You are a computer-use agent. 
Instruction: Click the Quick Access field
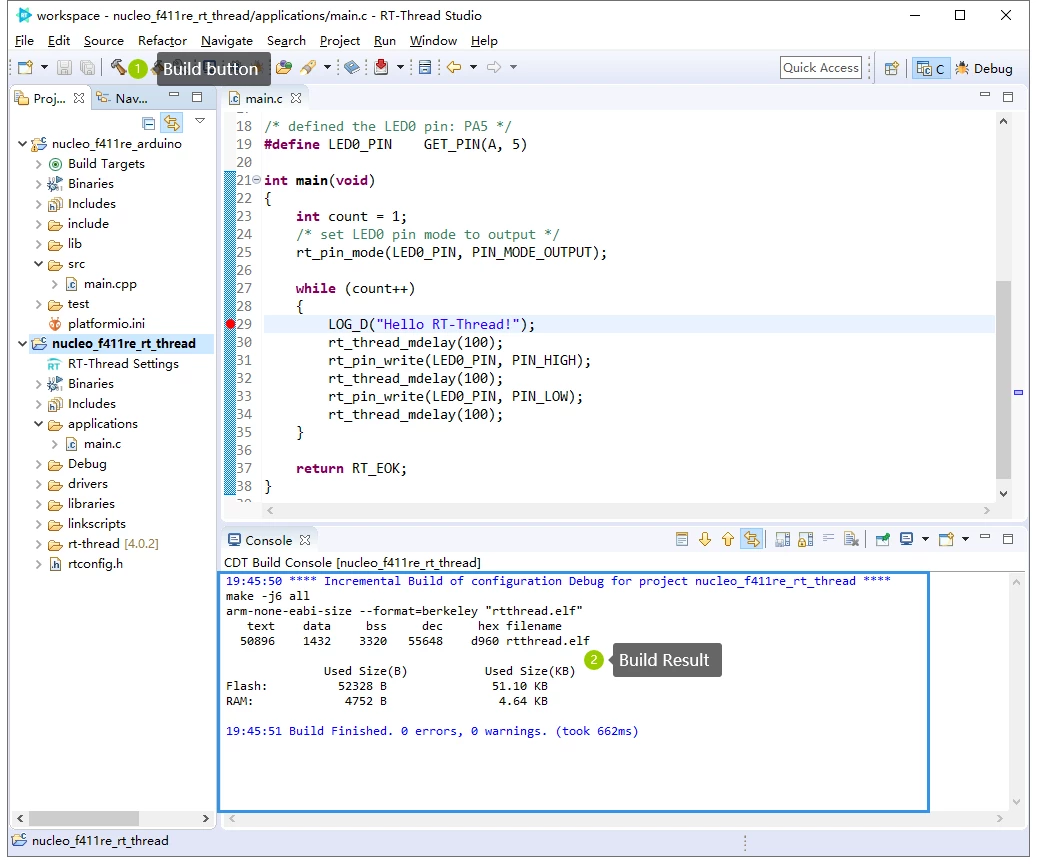point(821,67)
